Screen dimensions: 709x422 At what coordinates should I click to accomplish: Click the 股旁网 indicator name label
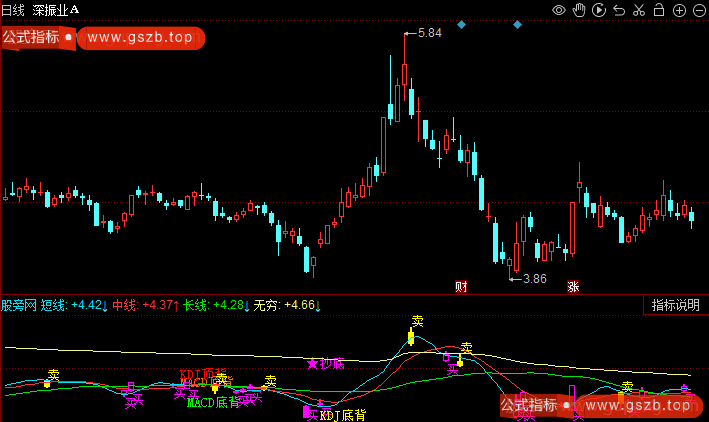(x=19, y=306)
